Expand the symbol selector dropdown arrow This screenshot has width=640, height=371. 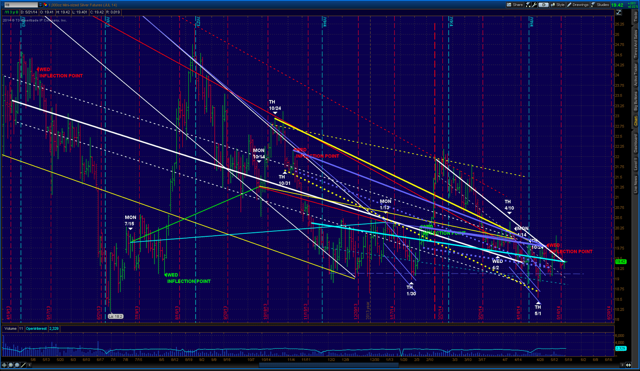(x=40, y=5)
